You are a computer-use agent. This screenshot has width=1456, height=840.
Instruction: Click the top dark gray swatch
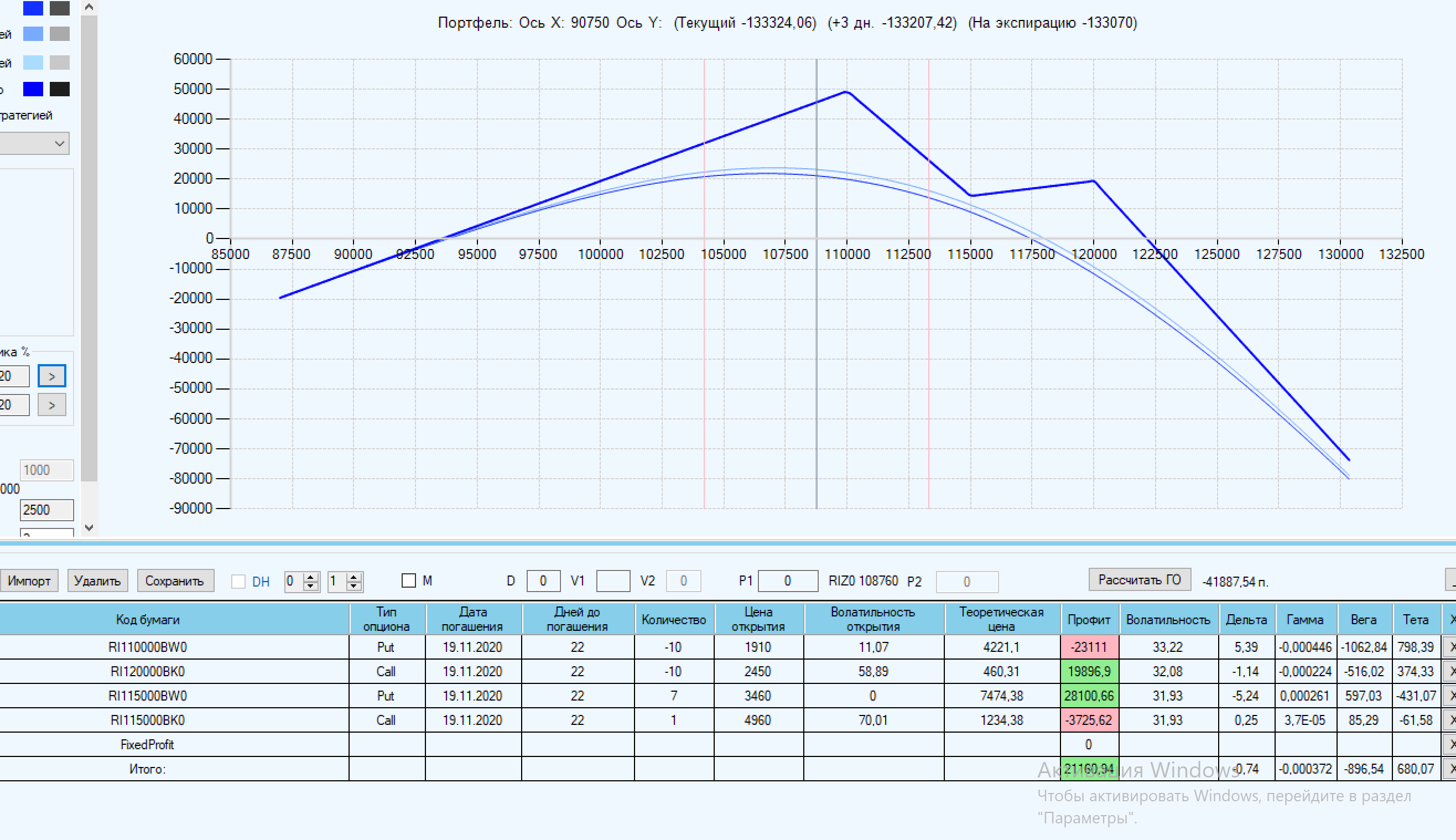click(x=59, y=8)
